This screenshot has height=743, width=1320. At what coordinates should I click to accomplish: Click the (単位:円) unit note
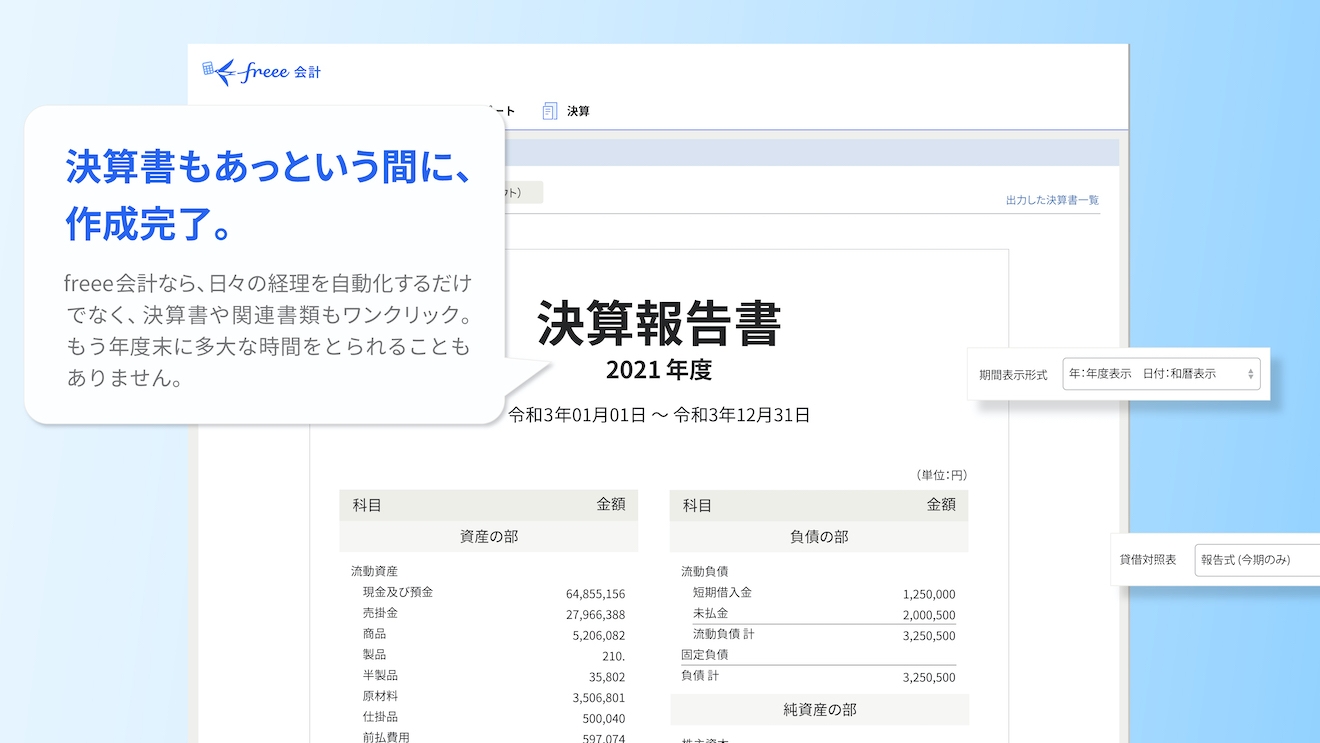(941, 475)
